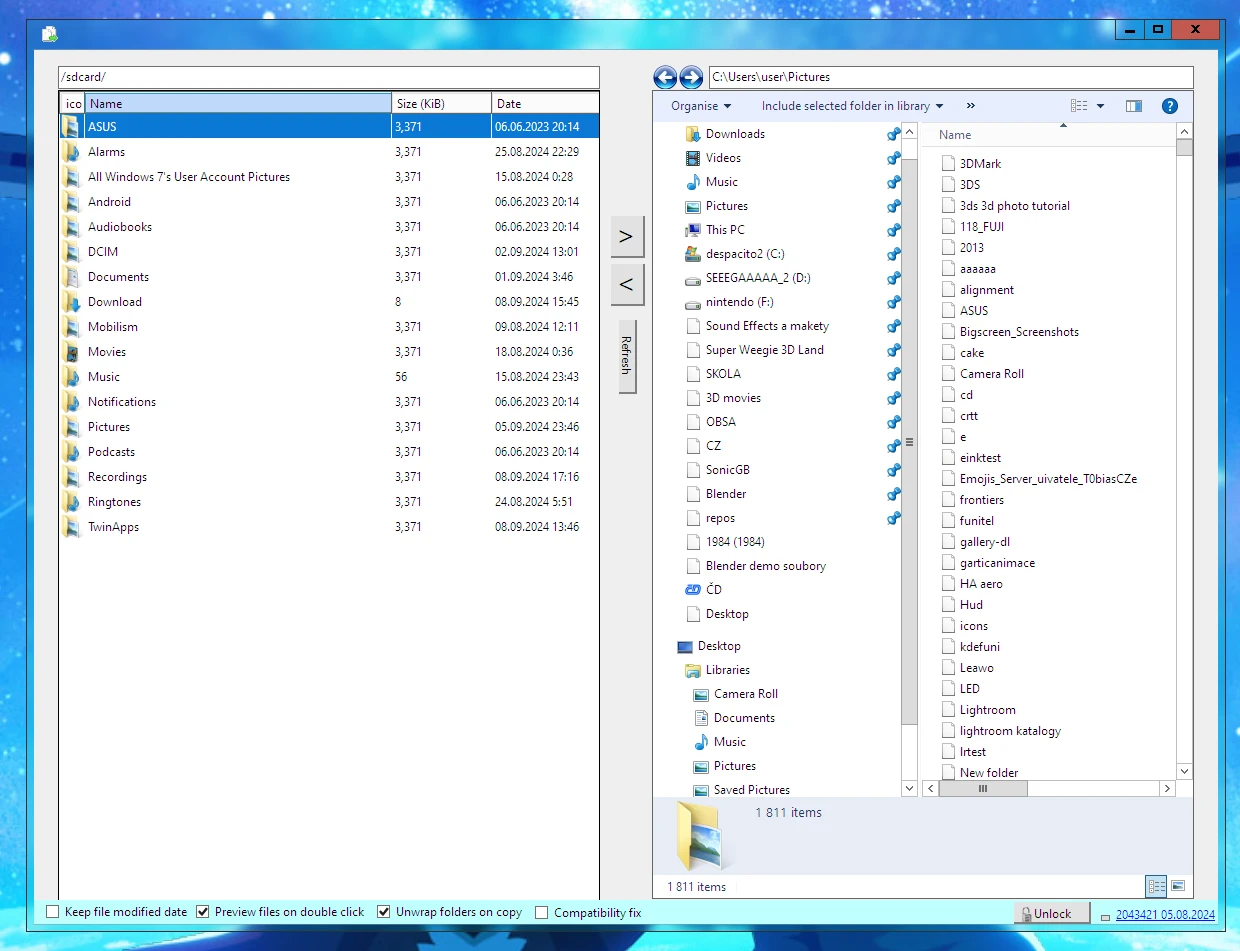Click the Videos icon in navigation tree
Screen dimensions: 1240x951
(693, 158)
